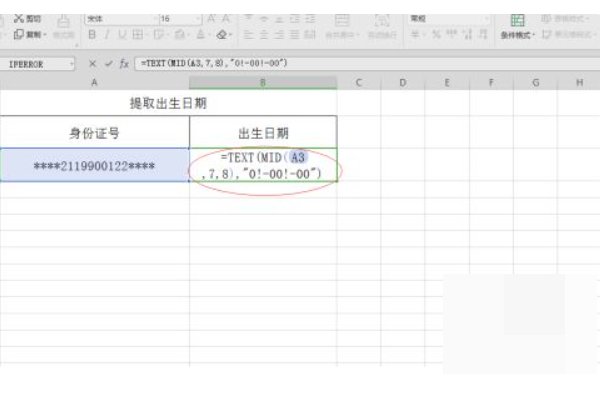Click the justify alignment icon

pyautogui.click(x=294, y=35)
